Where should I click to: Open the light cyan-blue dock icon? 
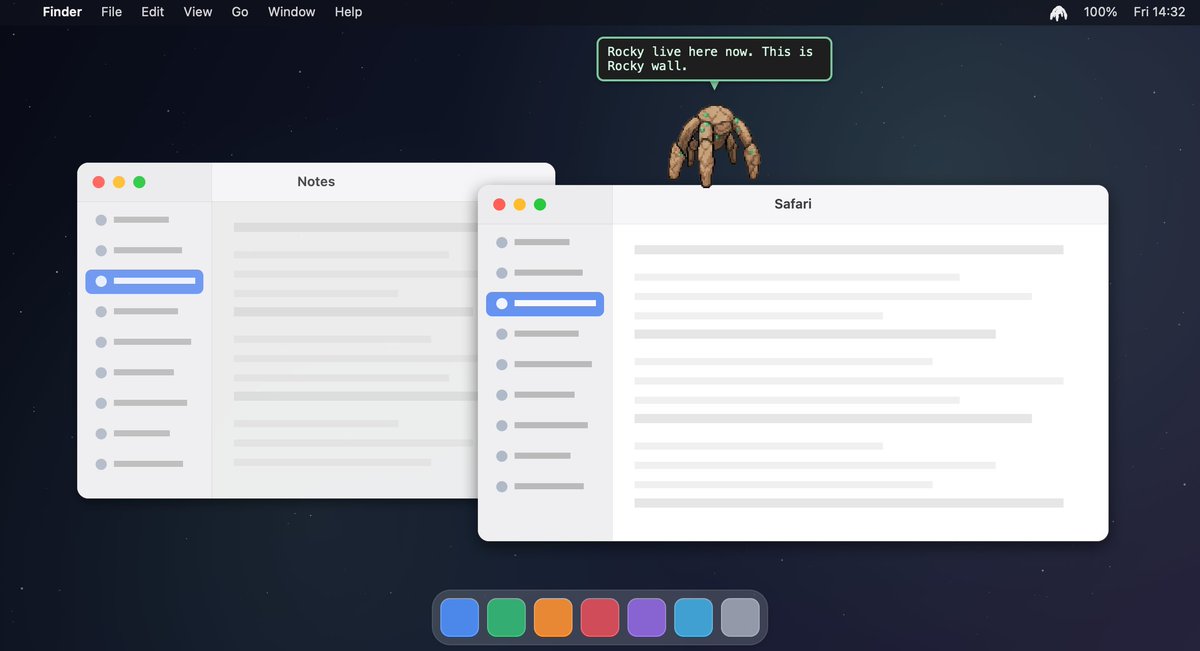click(x=694, y=617)
